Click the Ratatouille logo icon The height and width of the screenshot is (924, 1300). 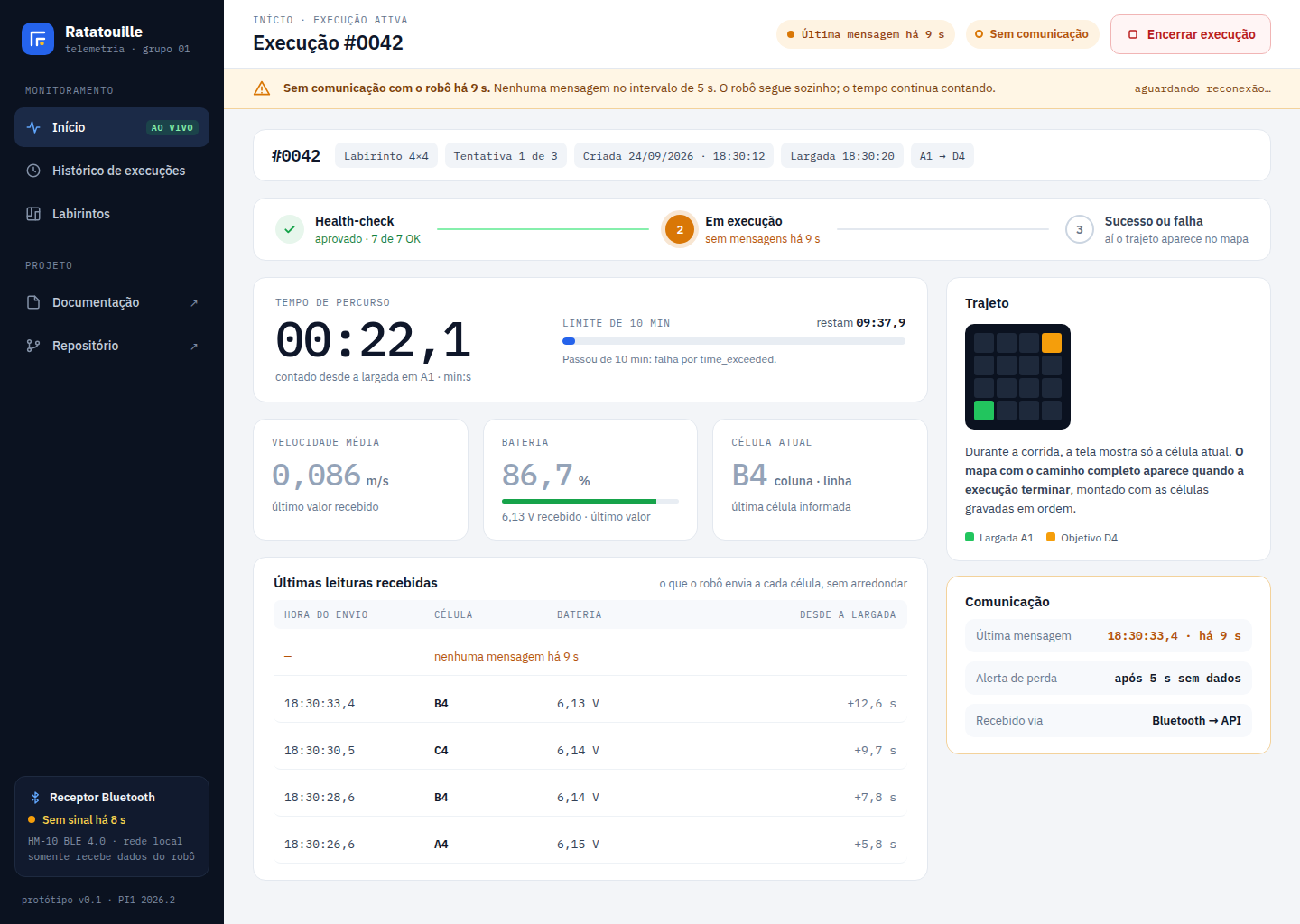click(x=38, y=39)
